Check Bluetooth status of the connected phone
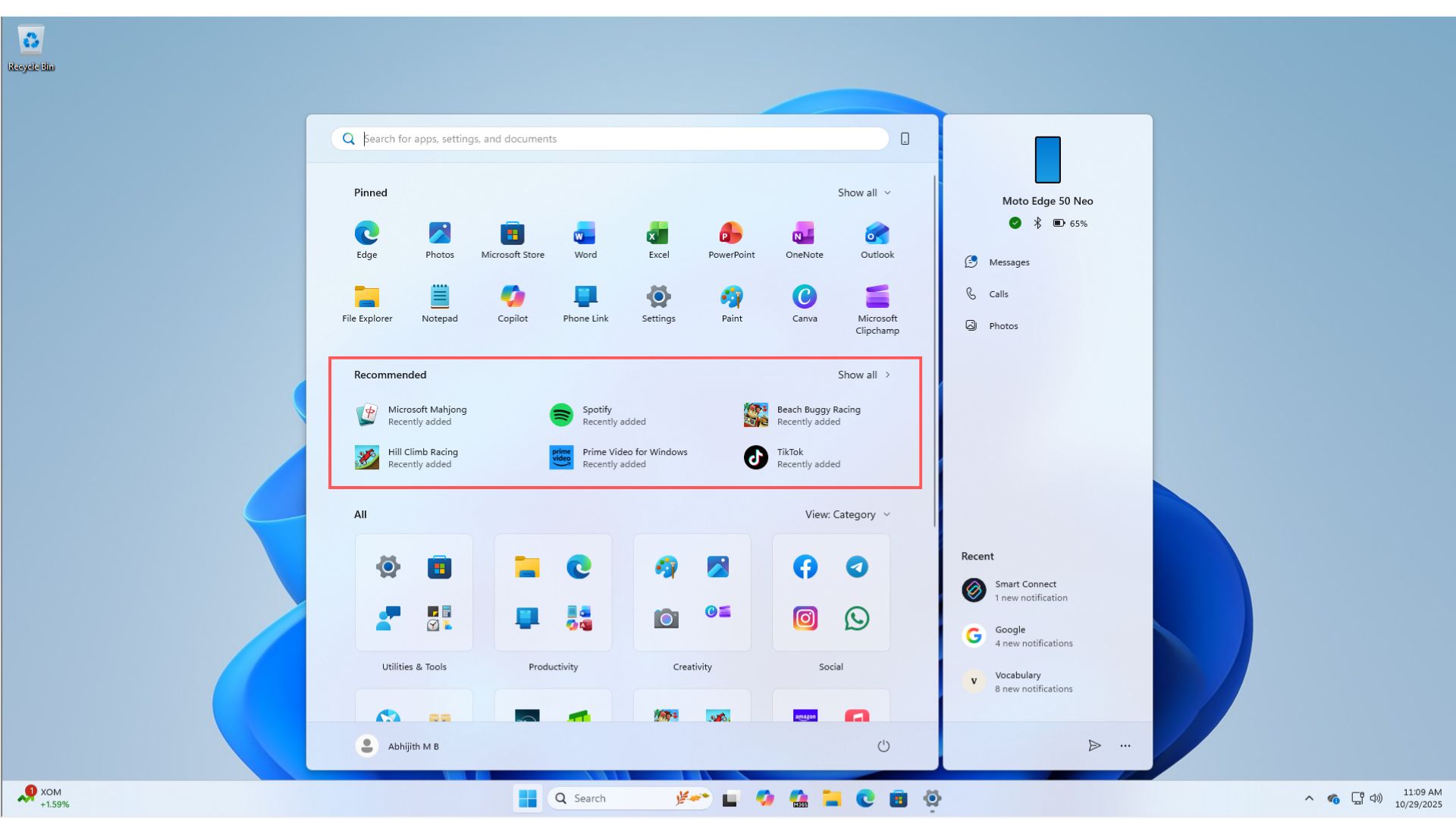 [1037, 223]
